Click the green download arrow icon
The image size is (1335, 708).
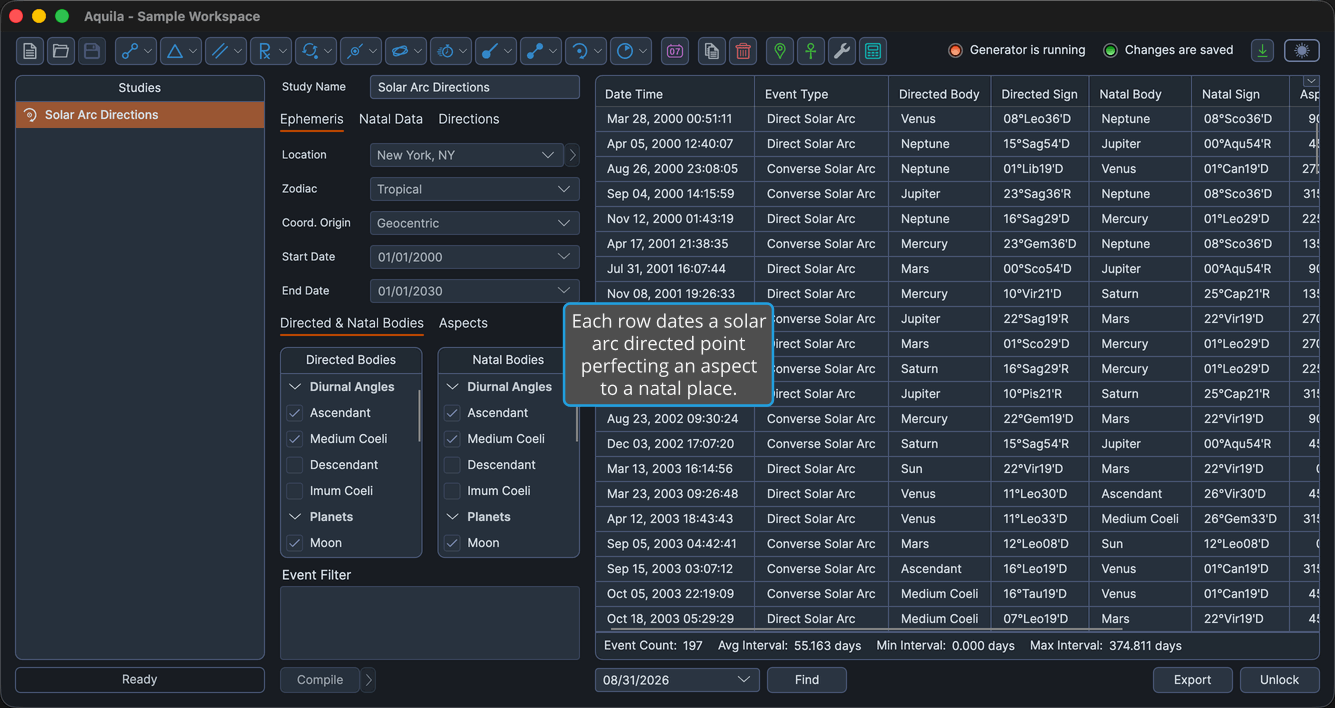click(1263, 50)
